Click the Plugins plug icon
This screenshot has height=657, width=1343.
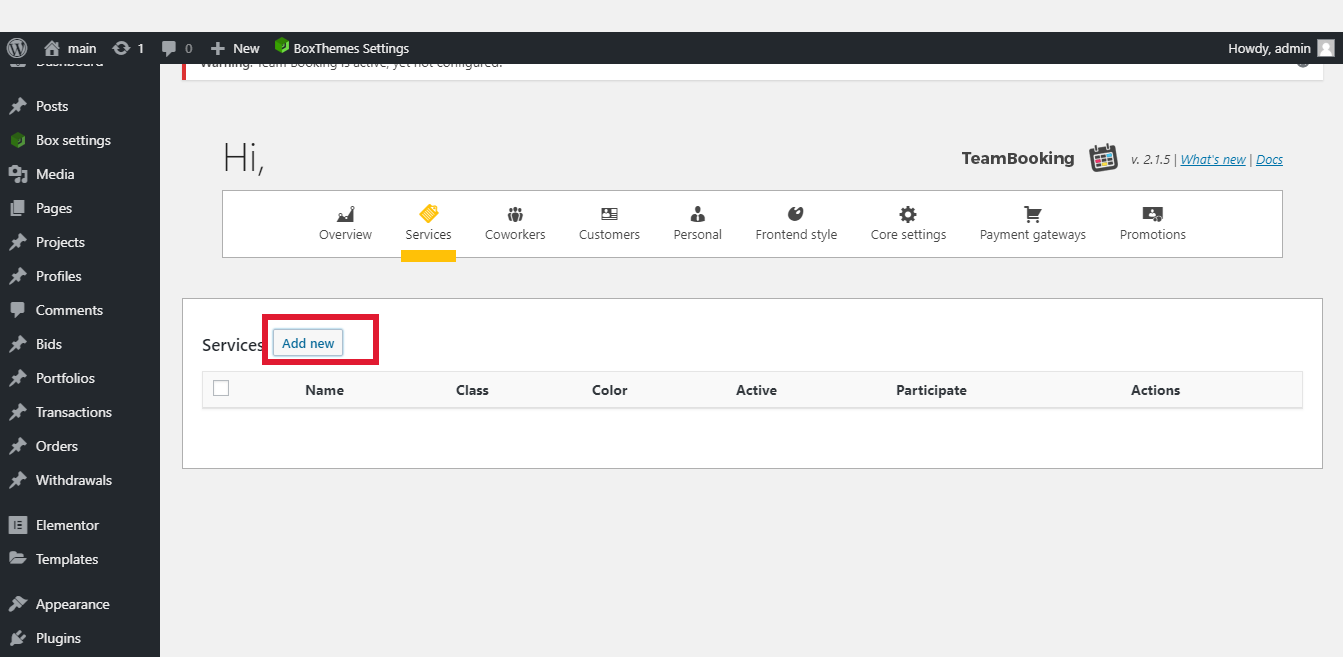click(18, 638)
